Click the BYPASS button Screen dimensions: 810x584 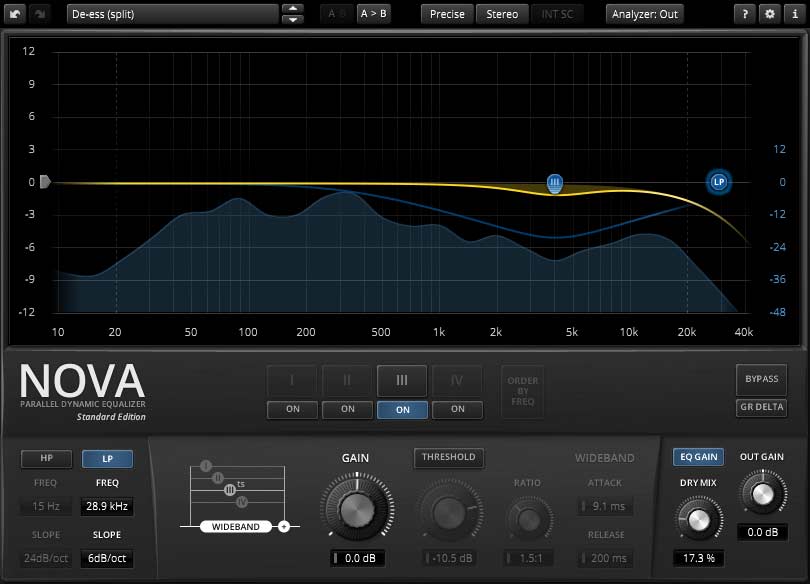[x=761, y=379]
